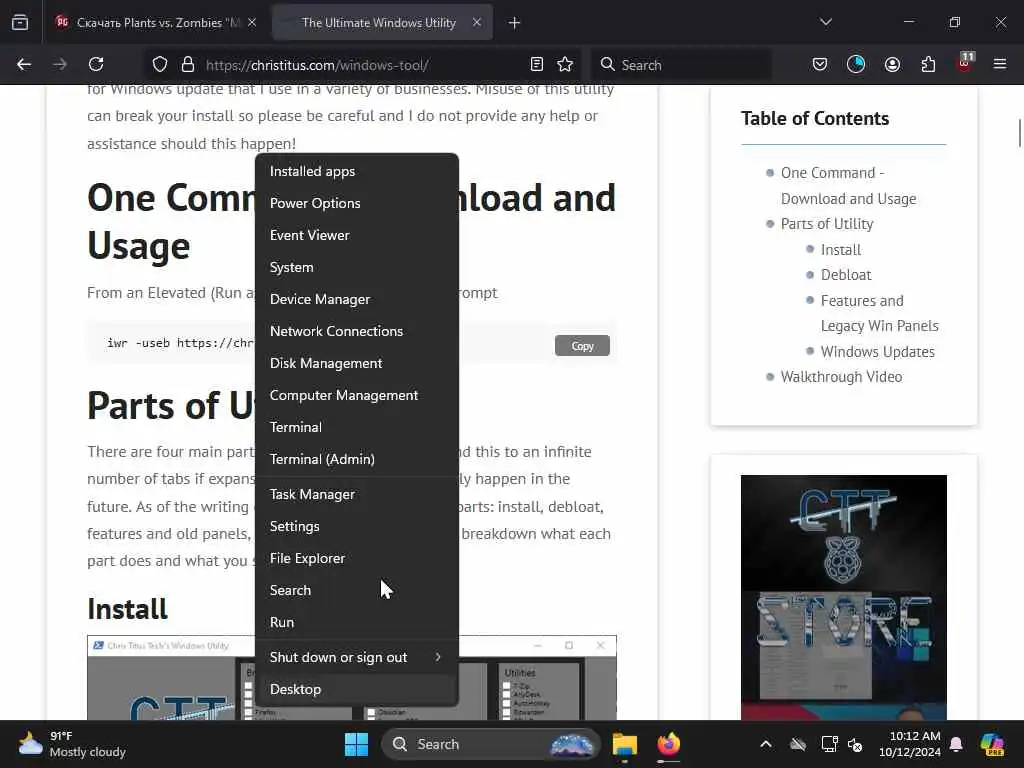Open Installed apps from the menu
1024x768 pixels.
point(357,171)
